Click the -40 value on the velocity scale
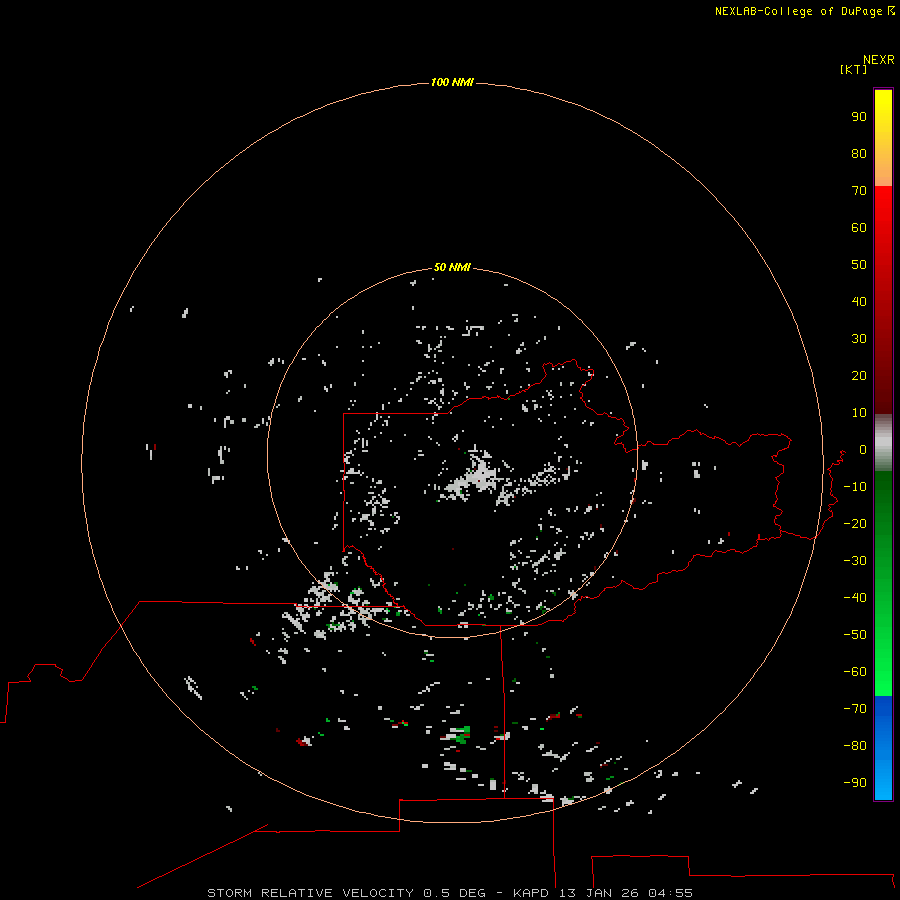The image size is (900, 900). pyautogui.click(x=855, y=598)
